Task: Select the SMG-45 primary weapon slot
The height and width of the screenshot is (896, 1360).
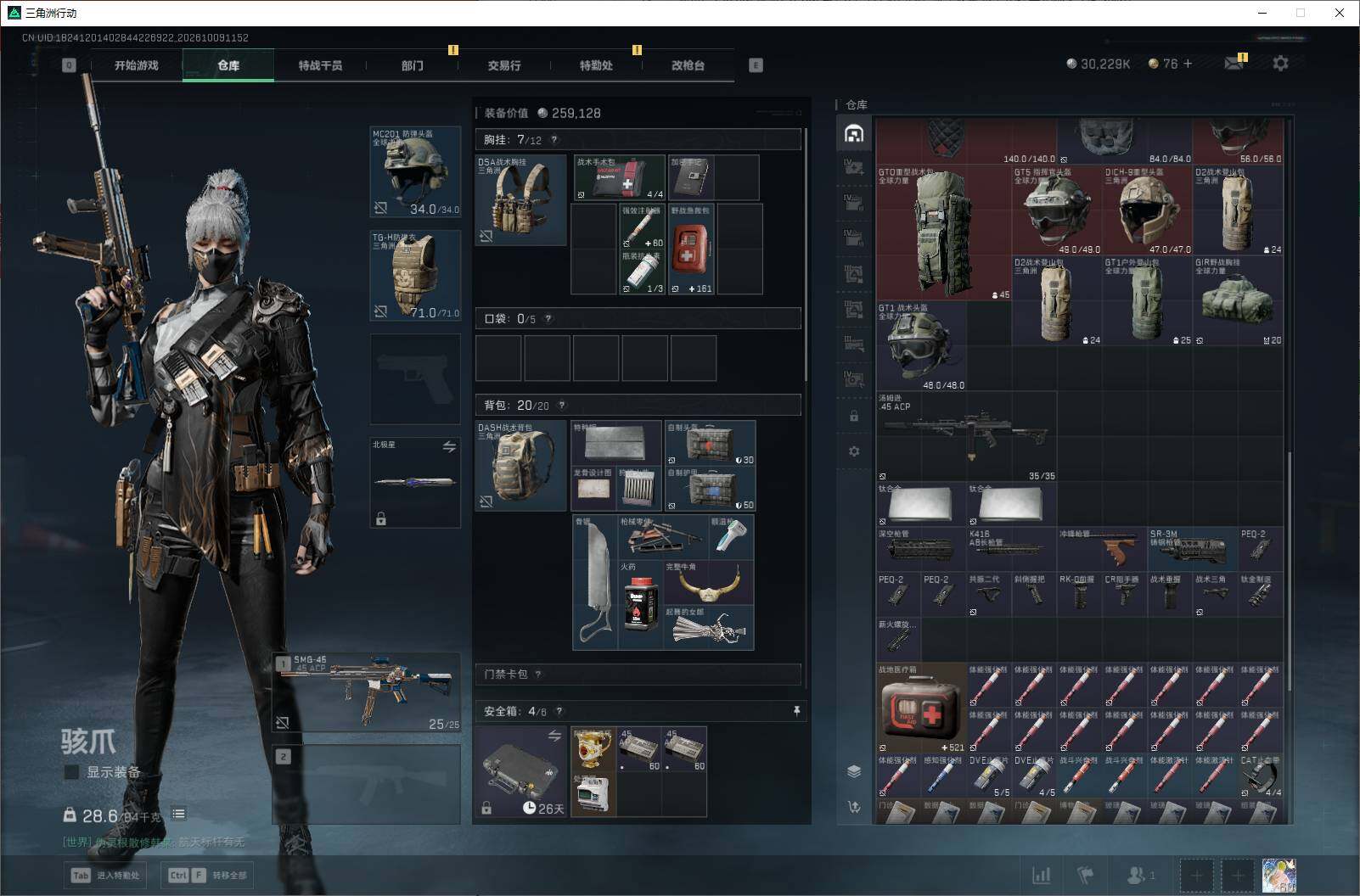Action: click(367, 692)
